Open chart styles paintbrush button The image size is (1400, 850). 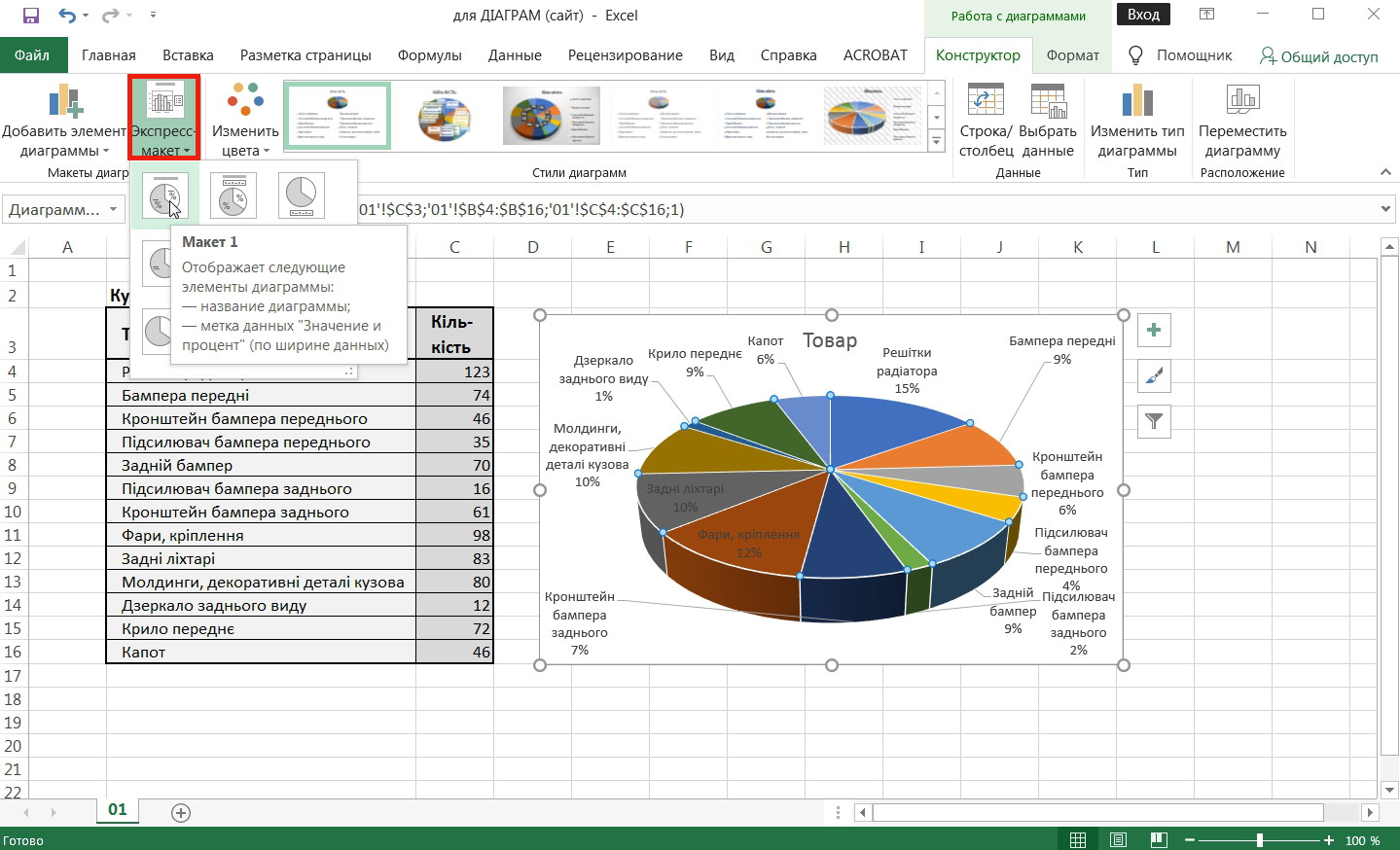tap(1153, 376)
